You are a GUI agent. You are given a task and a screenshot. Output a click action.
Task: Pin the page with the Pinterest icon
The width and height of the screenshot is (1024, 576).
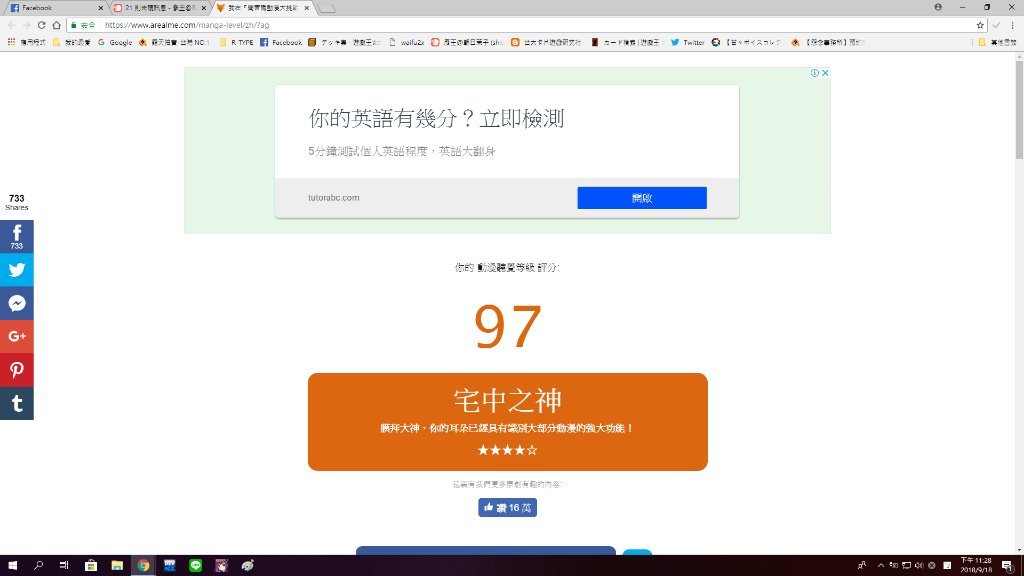tap(17, 370)
